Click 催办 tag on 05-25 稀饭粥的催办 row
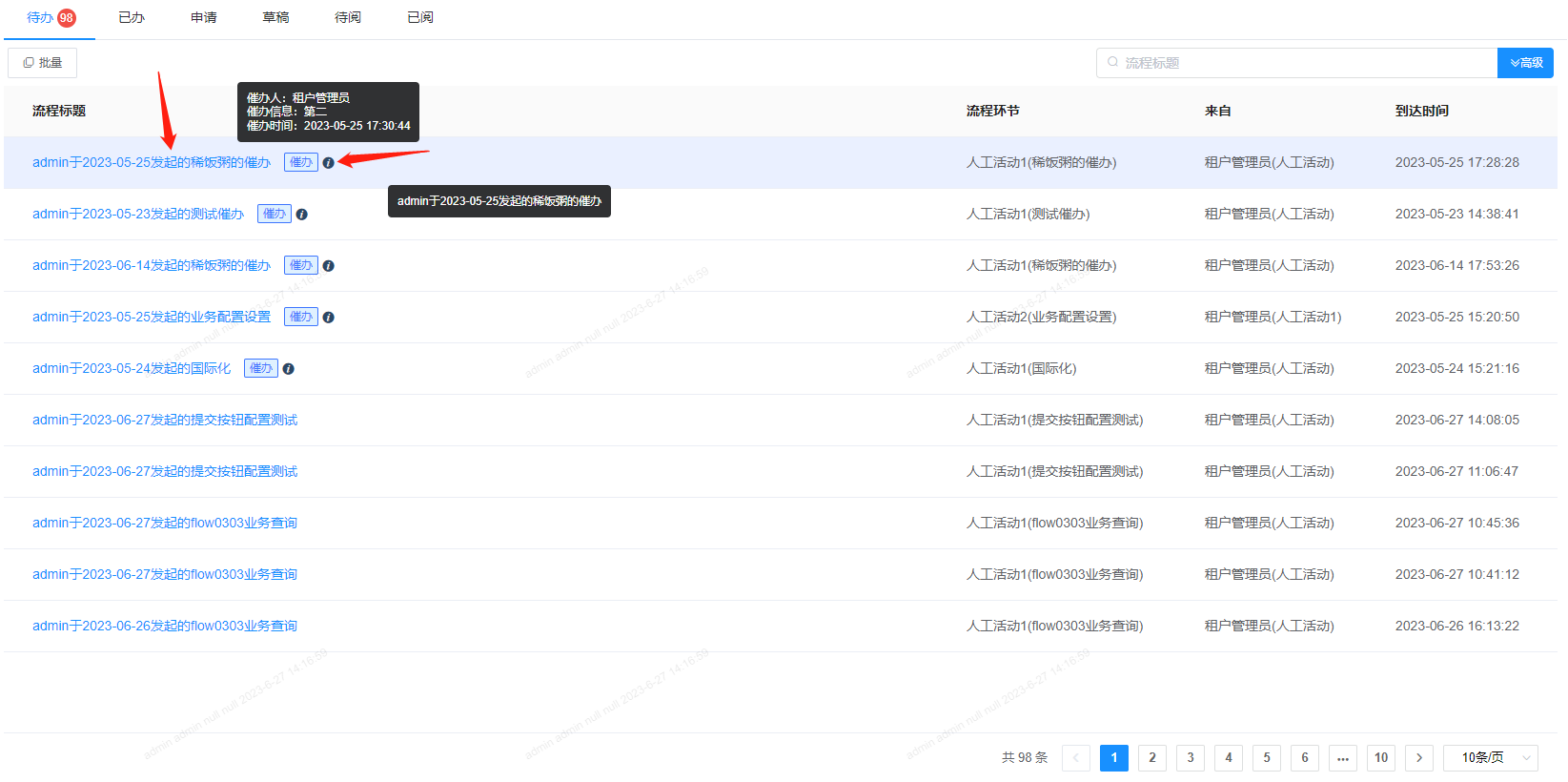 [x=301, y=162]
